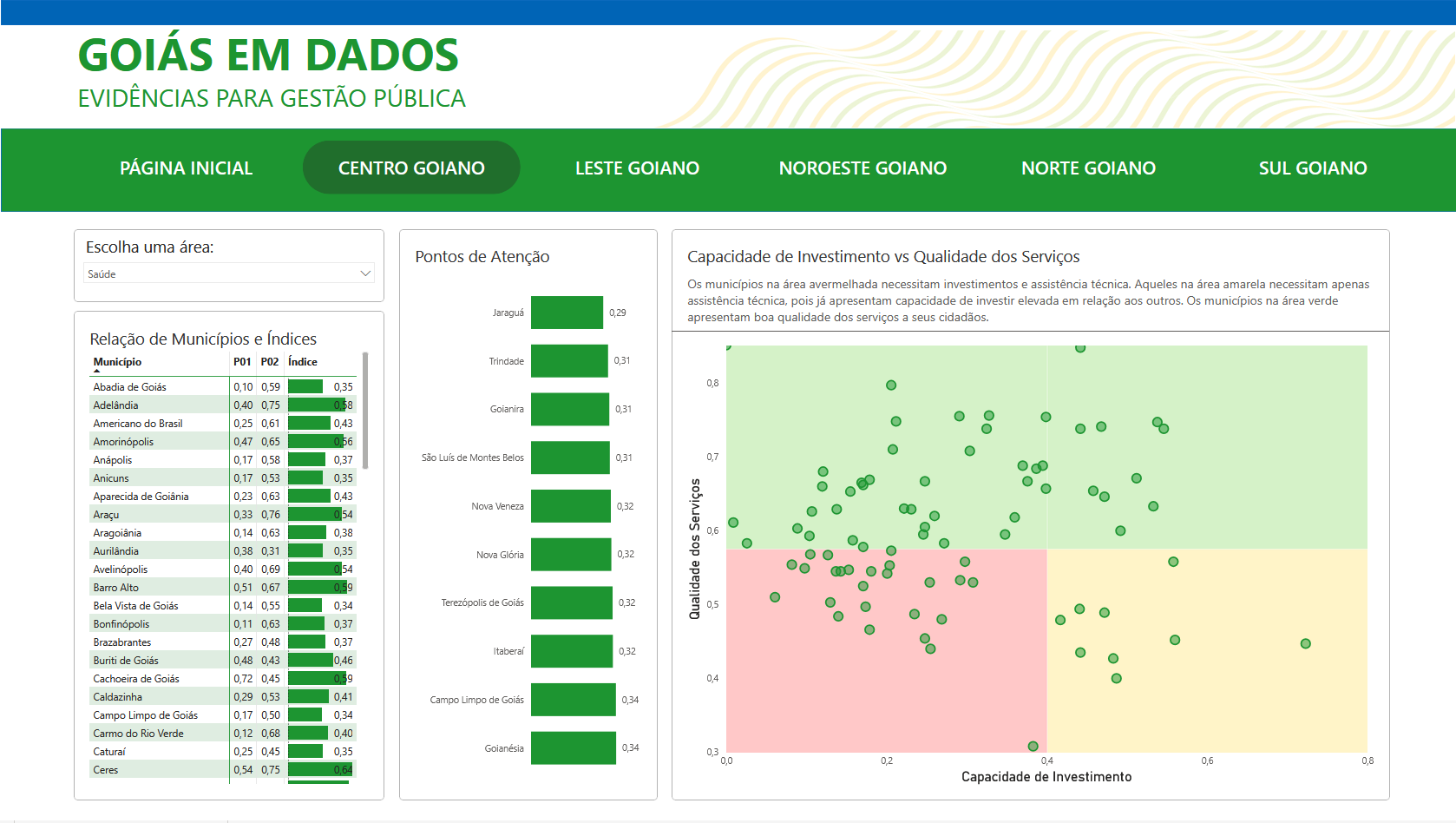Open the Página Inicial tab
Image resolution: width=1456 pixels, height=823 pixels.
click(186, 168)
